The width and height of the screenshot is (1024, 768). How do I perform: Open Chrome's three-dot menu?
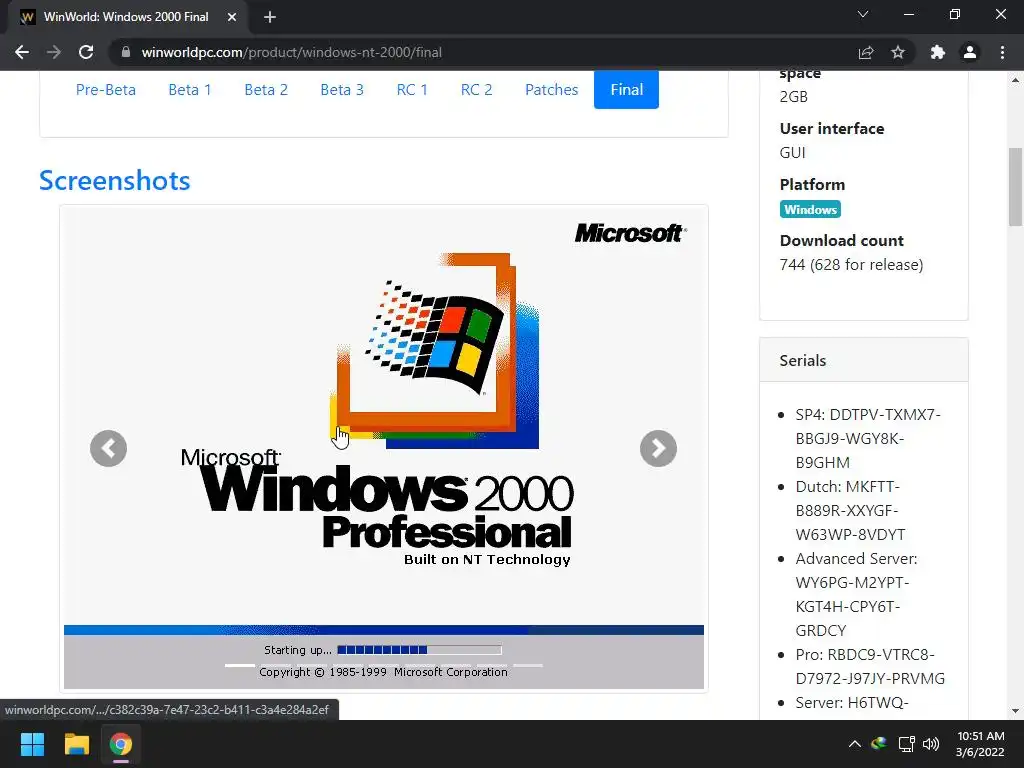[x=1002, y=52]
